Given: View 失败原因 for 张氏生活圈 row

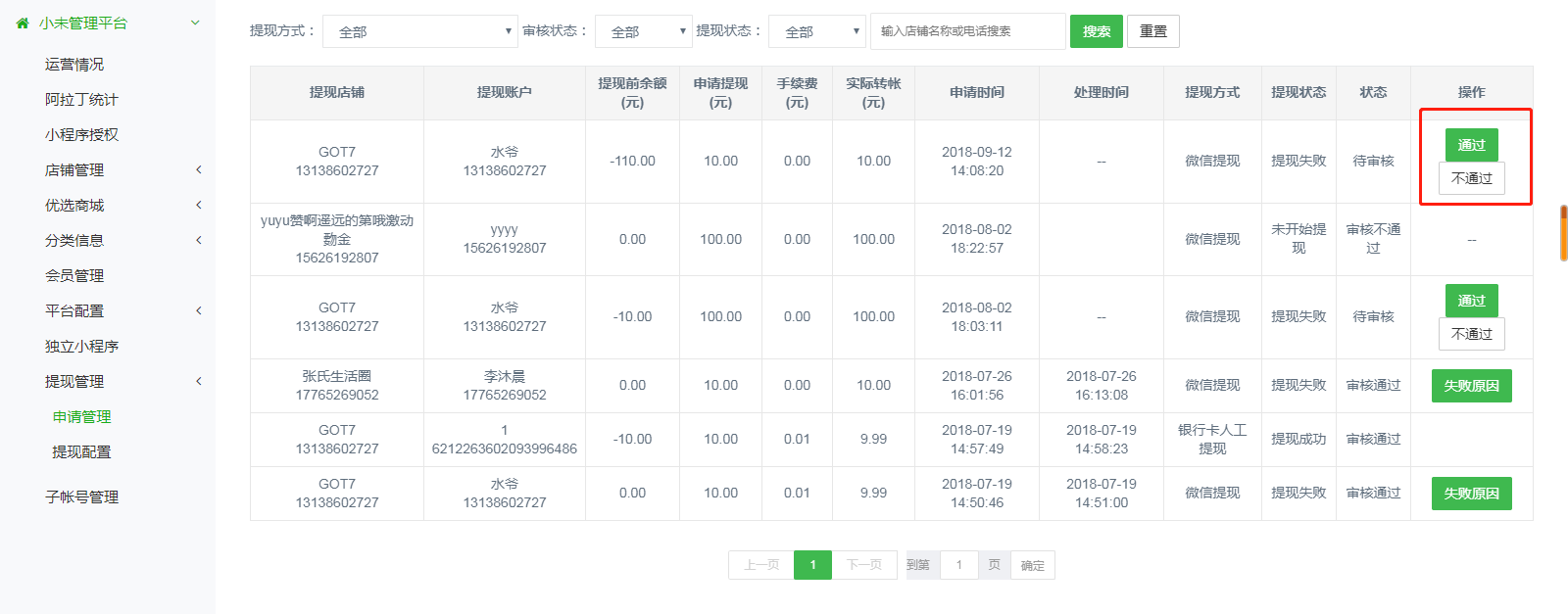Looking at the screenshot, I should [1471, 386].
